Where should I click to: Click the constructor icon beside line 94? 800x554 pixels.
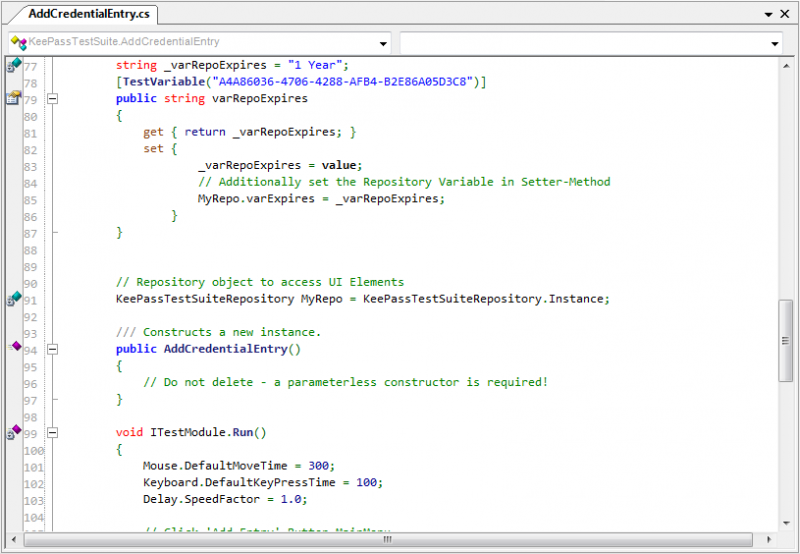[x=13, y=347]
